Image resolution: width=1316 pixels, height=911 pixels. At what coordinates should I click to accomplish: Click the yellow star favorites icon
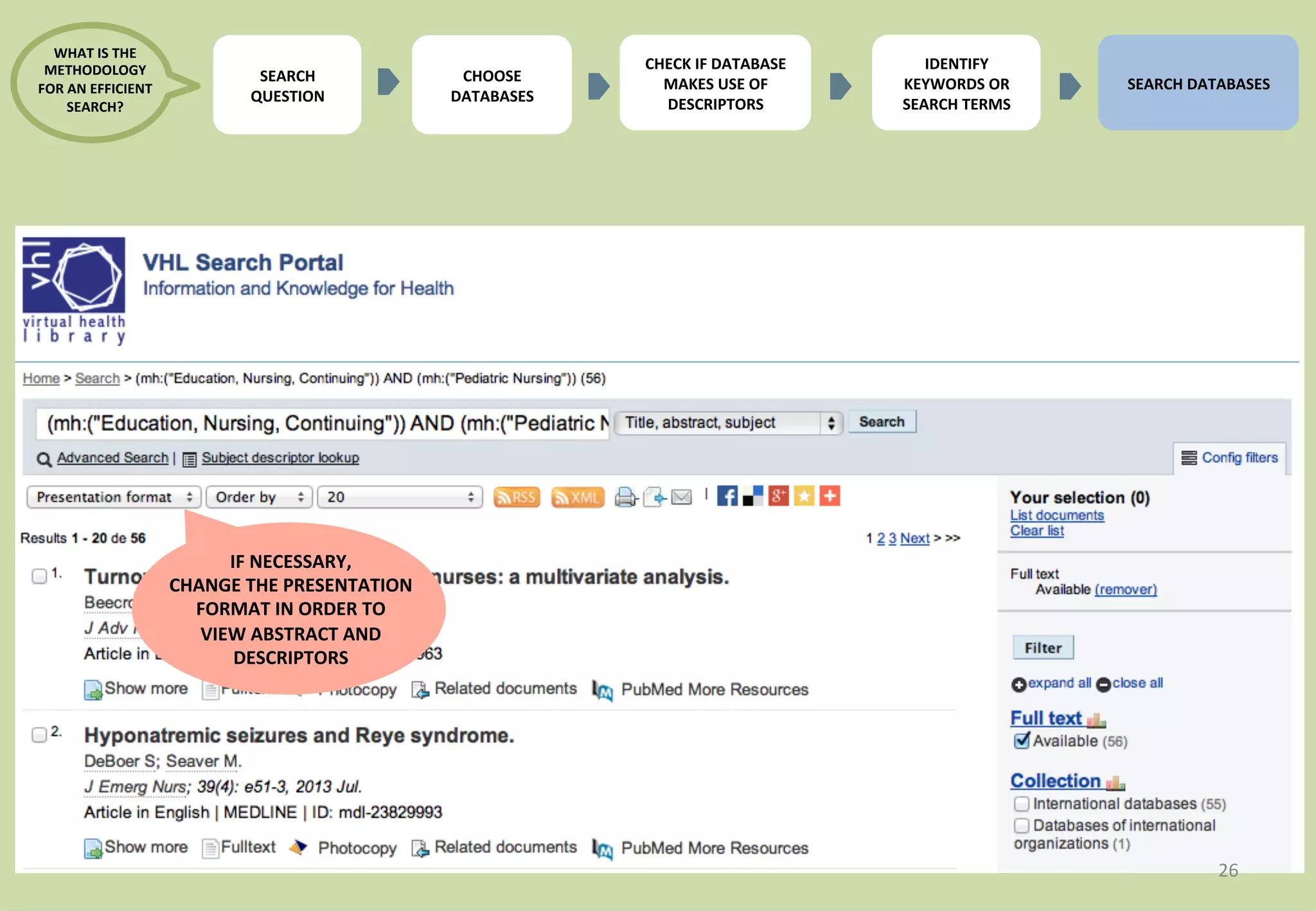[804, 496]
